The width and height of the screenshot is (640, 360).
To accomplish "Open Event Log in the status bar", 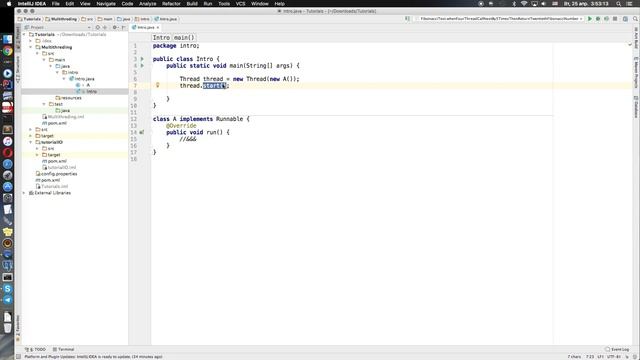I will click(617, 349).
